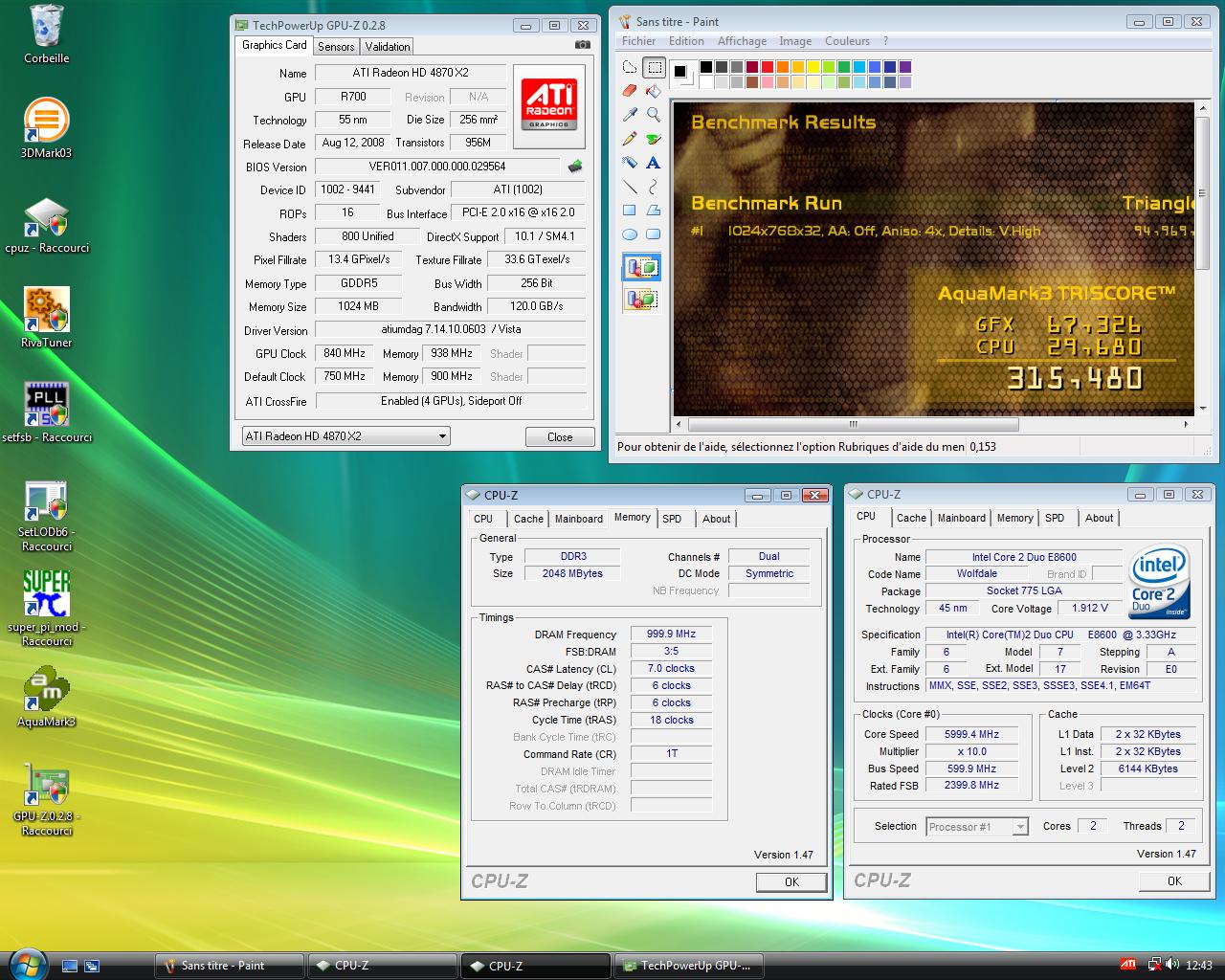Open the GPU-Z.0.2.8 desktop shortcut

point(46,800)
